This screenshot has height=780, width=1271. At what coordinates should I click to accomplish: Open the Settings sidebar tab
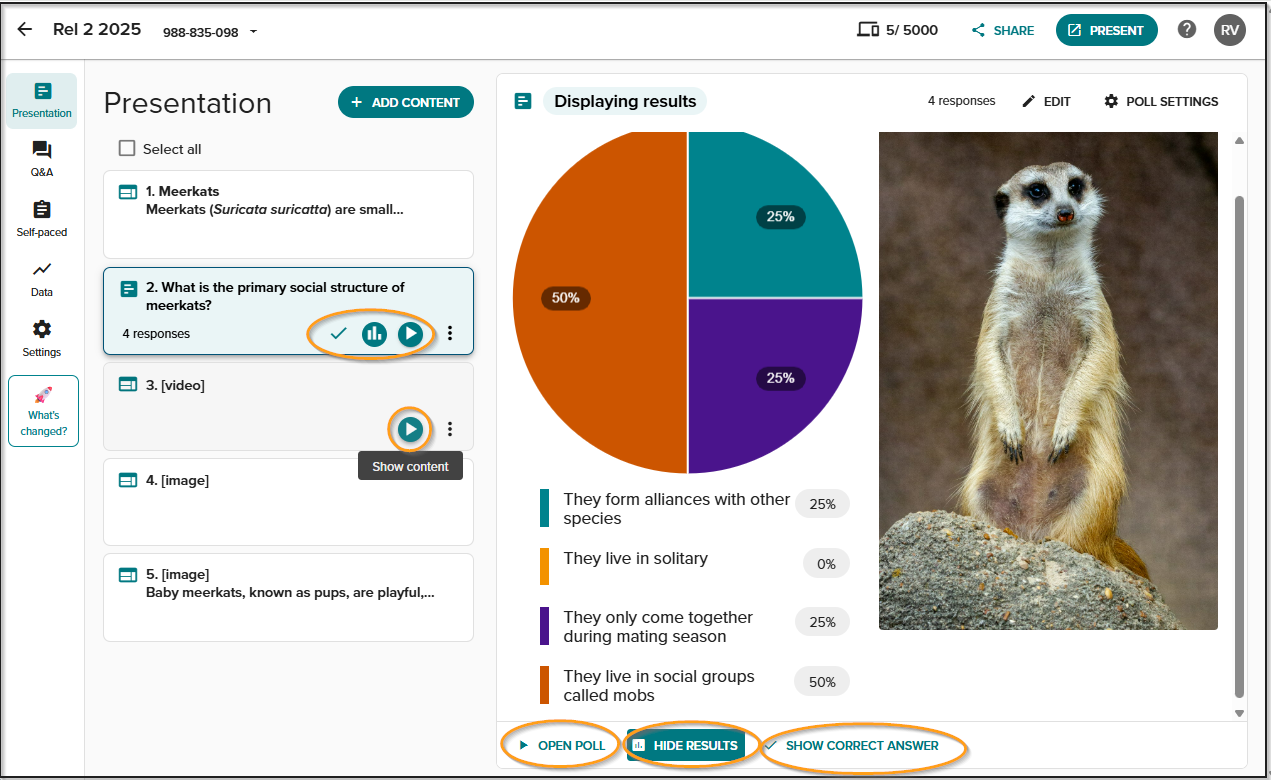click(42, 340)
